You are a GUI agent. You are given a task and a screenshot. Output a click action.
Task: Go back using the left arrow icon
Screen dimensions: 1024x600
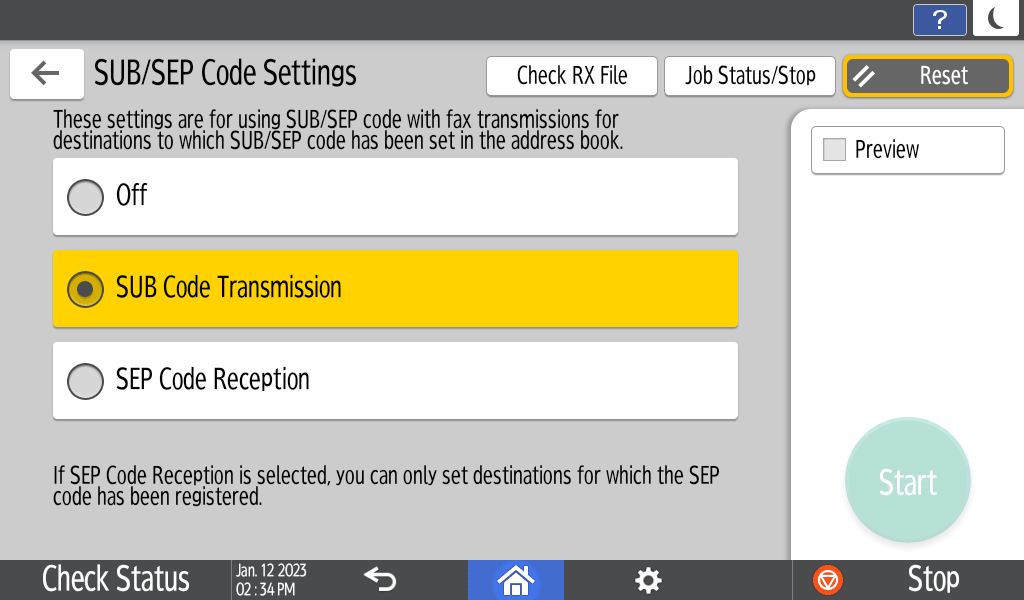point(46,74)
